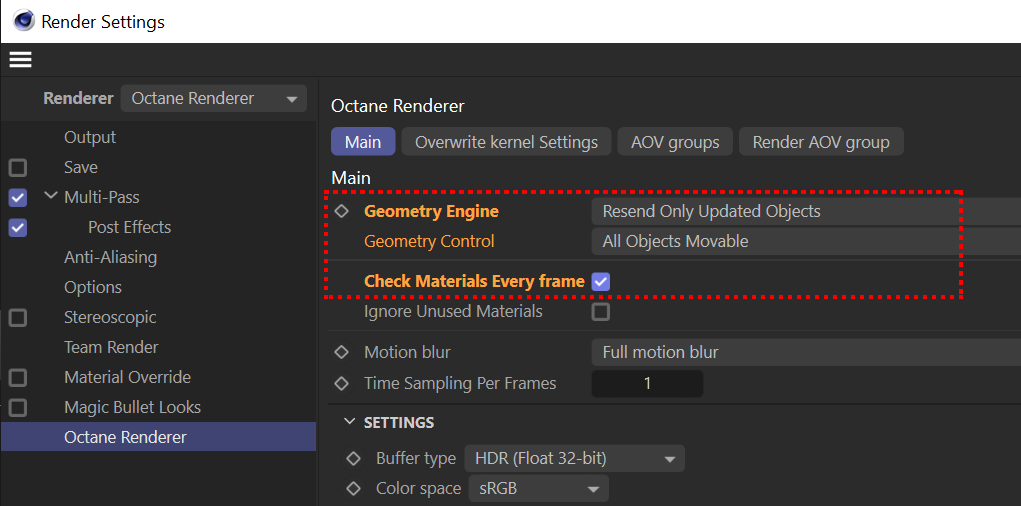Viewport: 1021px width, 506px height.
Task: Click the Cinema 4D logo icon
Action: [x=24, y=21]
